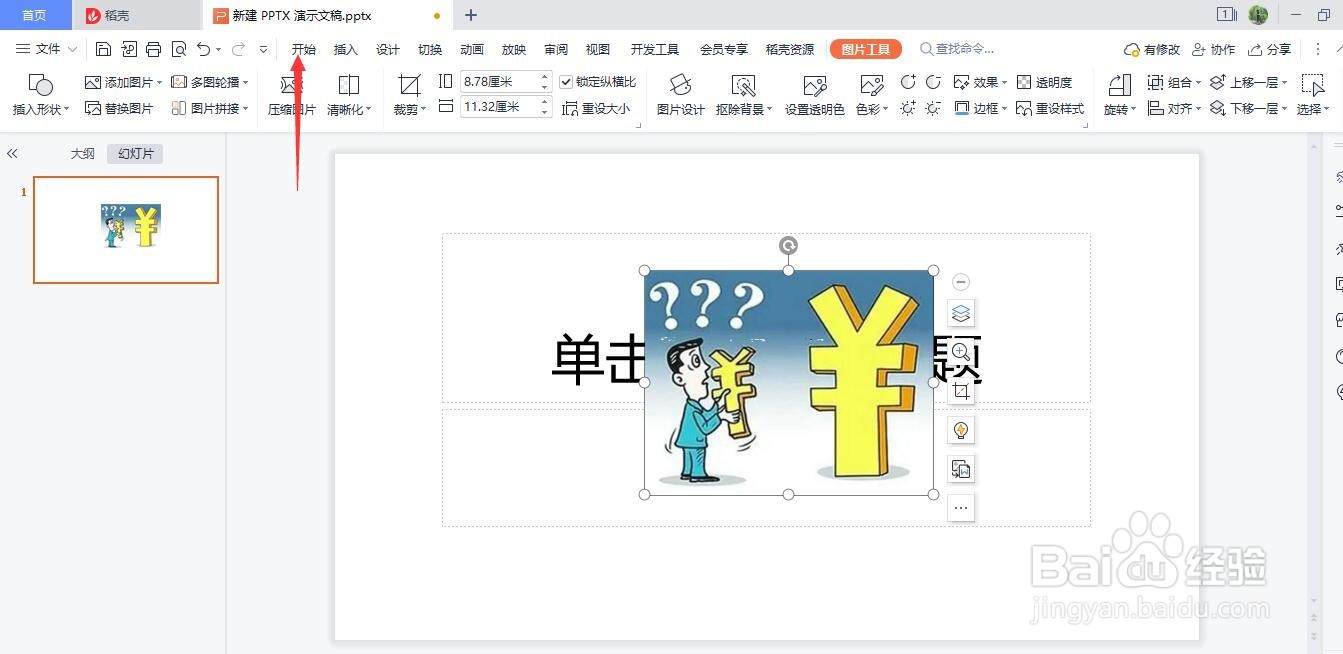Screen dimensions: 1343x654
Task: Click the Print icon in quick access toolbar
Action: point(153,49)
